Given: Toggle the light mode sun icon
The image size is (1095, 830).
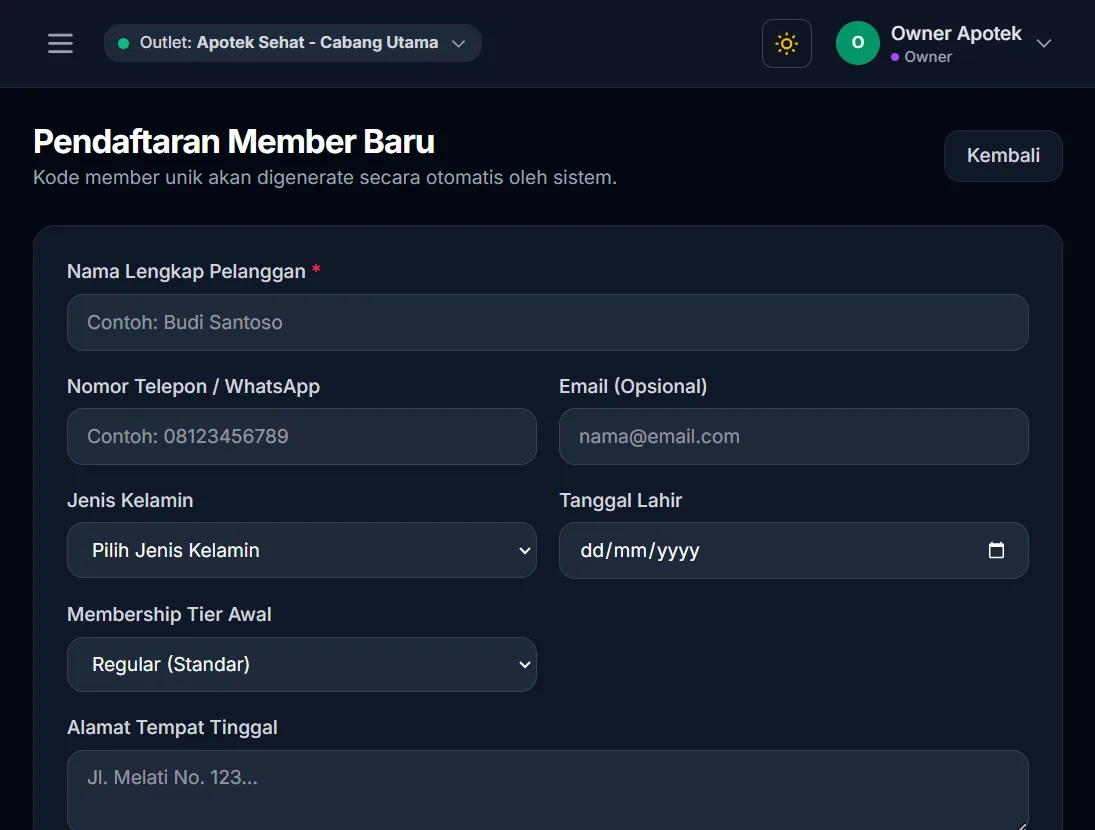Looking at the screenshot, I should (786, 43).
